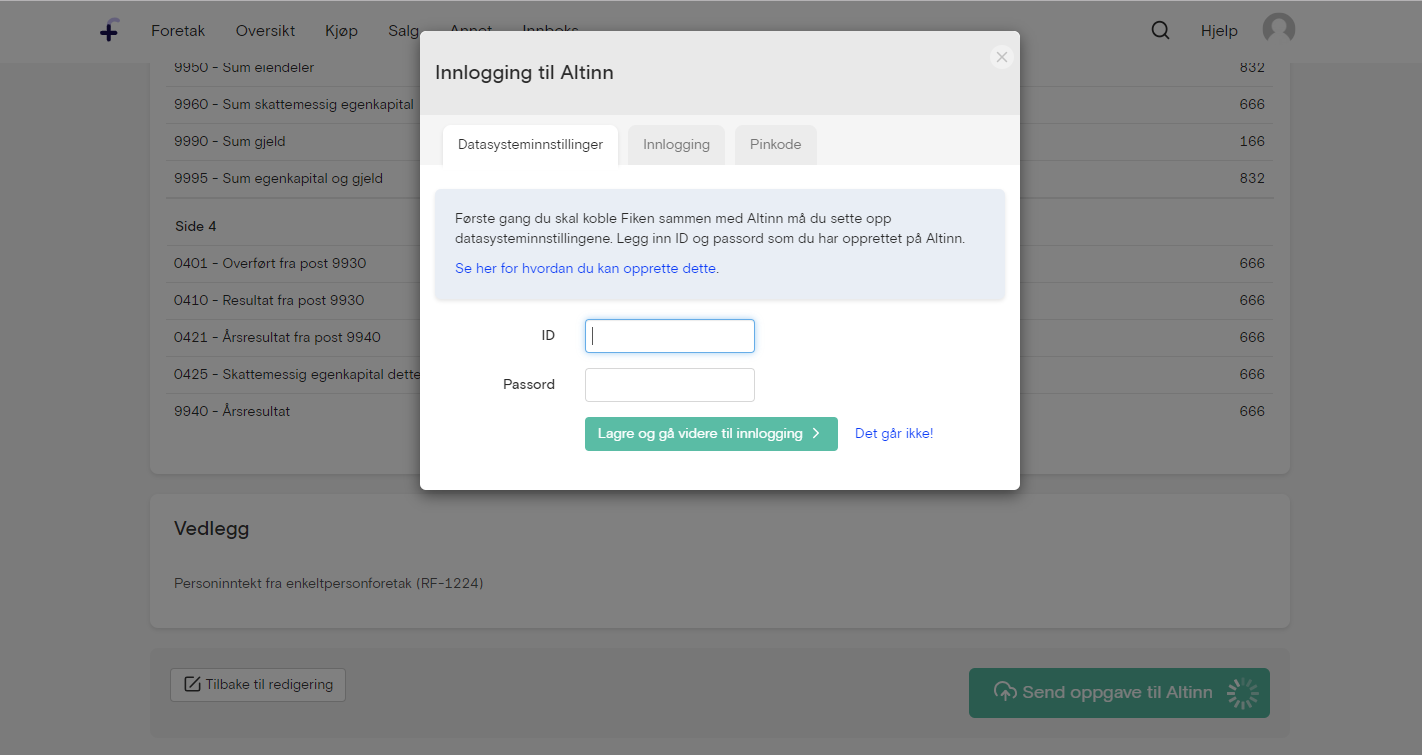Click the Det går ikke! link
Screen dimensions: 1422x755
tap(894, 433)
